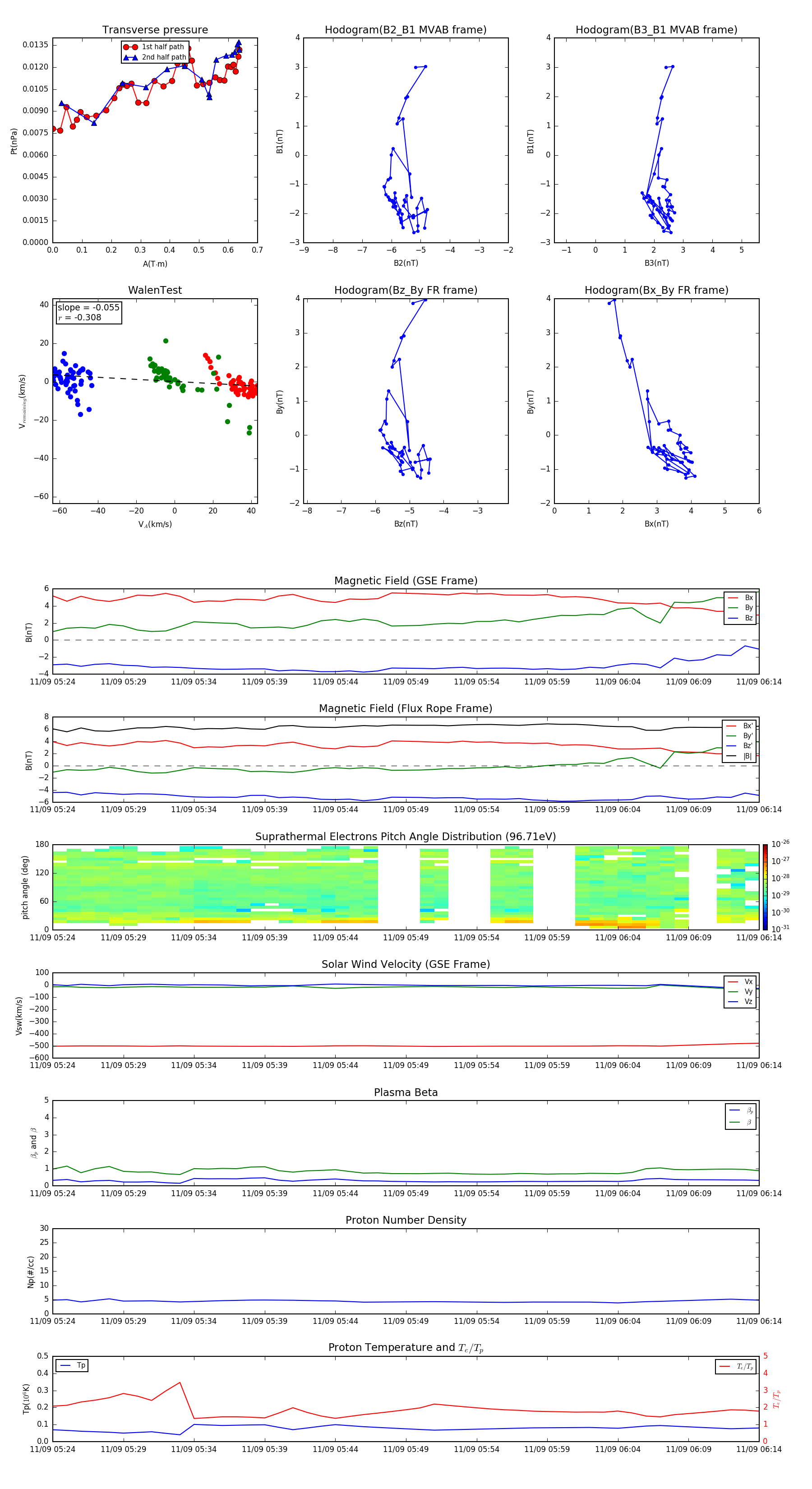Screen dimensions: 812x1489
Task: Click the 'Transverse pressure' plot title
Action: pos(155,30)
